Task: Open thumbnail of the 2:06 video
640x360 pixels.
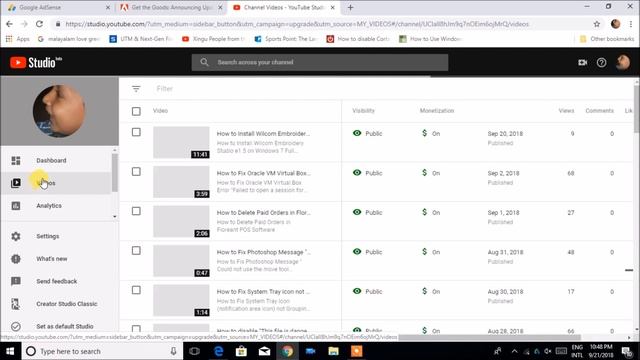Action: 181,222
